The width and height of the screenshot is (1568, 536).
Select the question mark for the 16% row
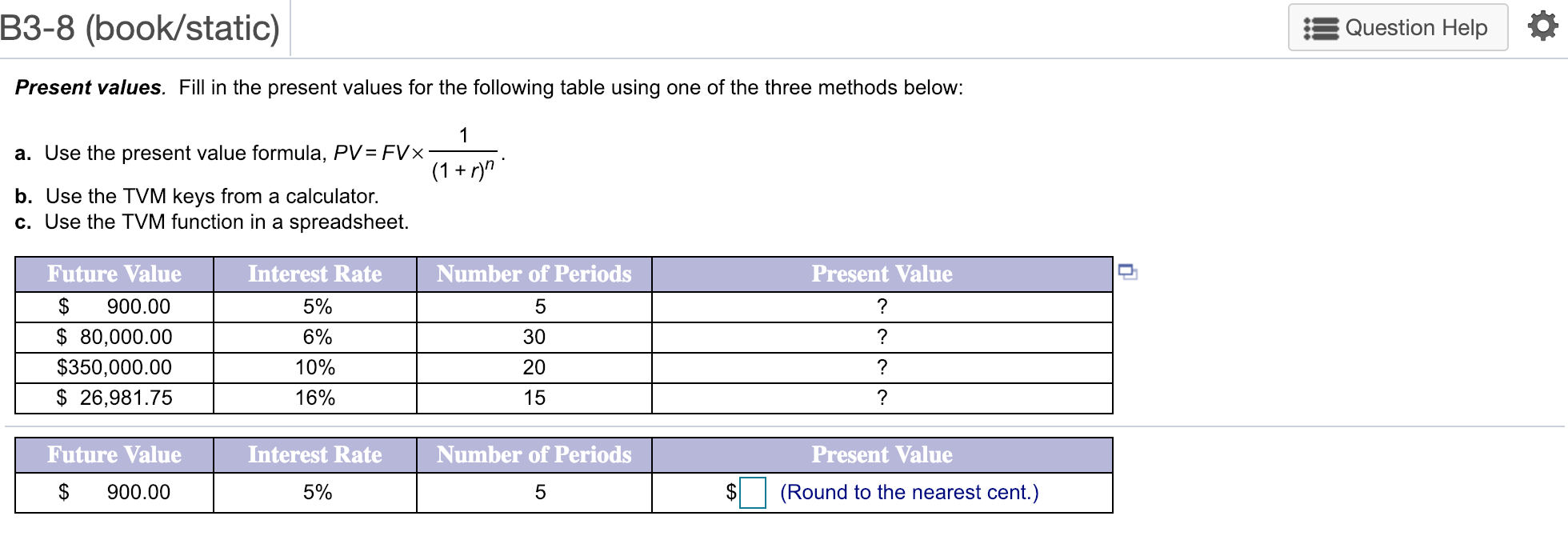coord(881,398)
